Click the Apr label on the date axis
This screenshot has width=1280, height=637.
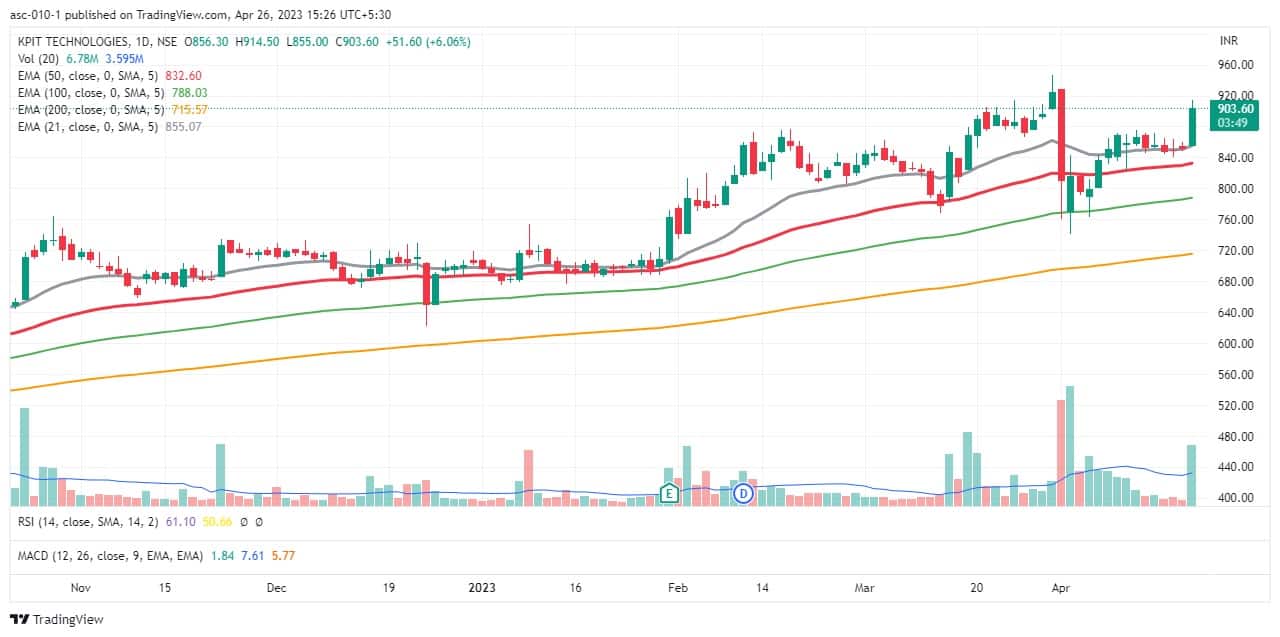(1061, 589)
